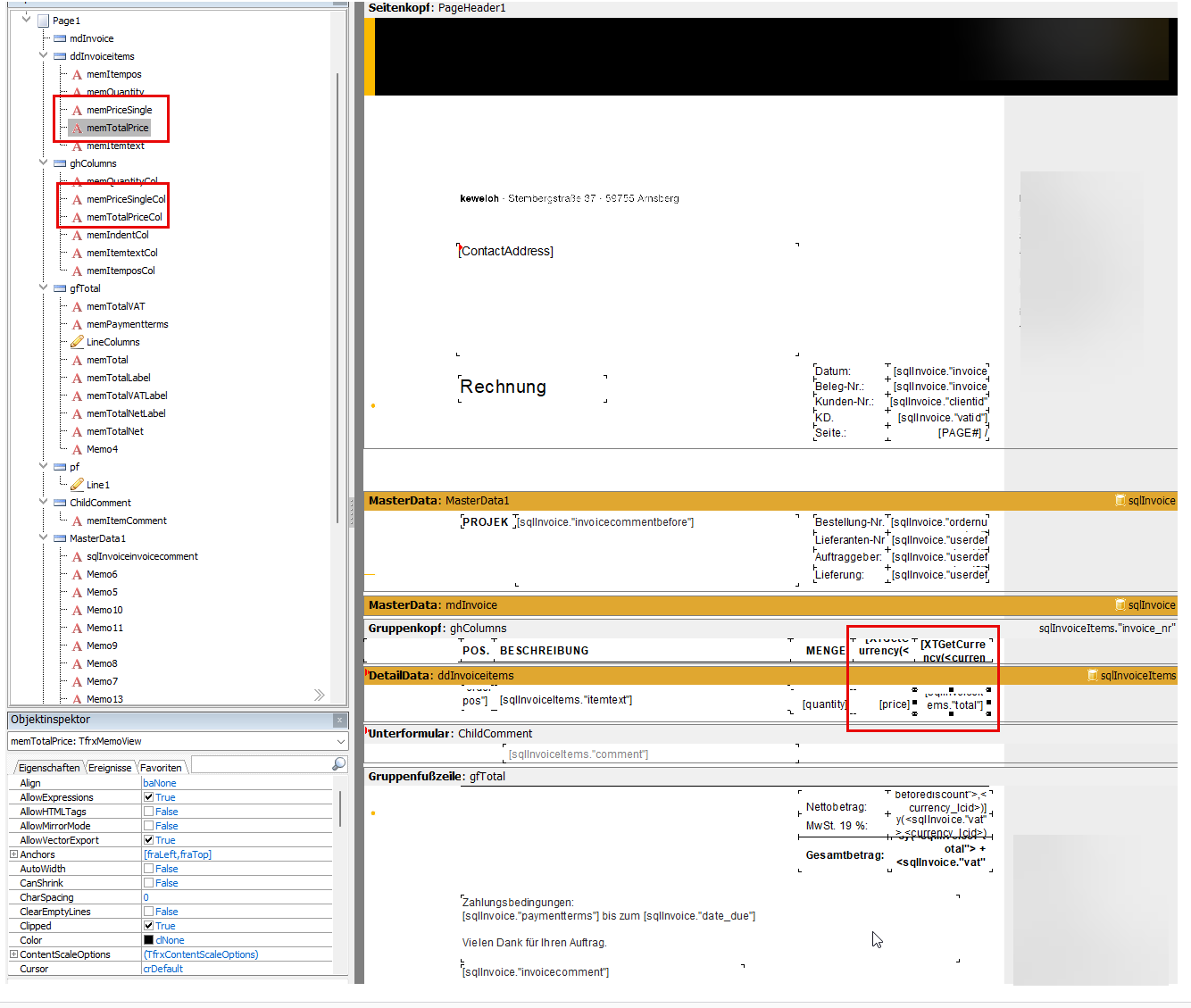Viewport: 1191px width, 1008px height.
Task: Click the crDefault Cursor value
Action: click(162, 969)
